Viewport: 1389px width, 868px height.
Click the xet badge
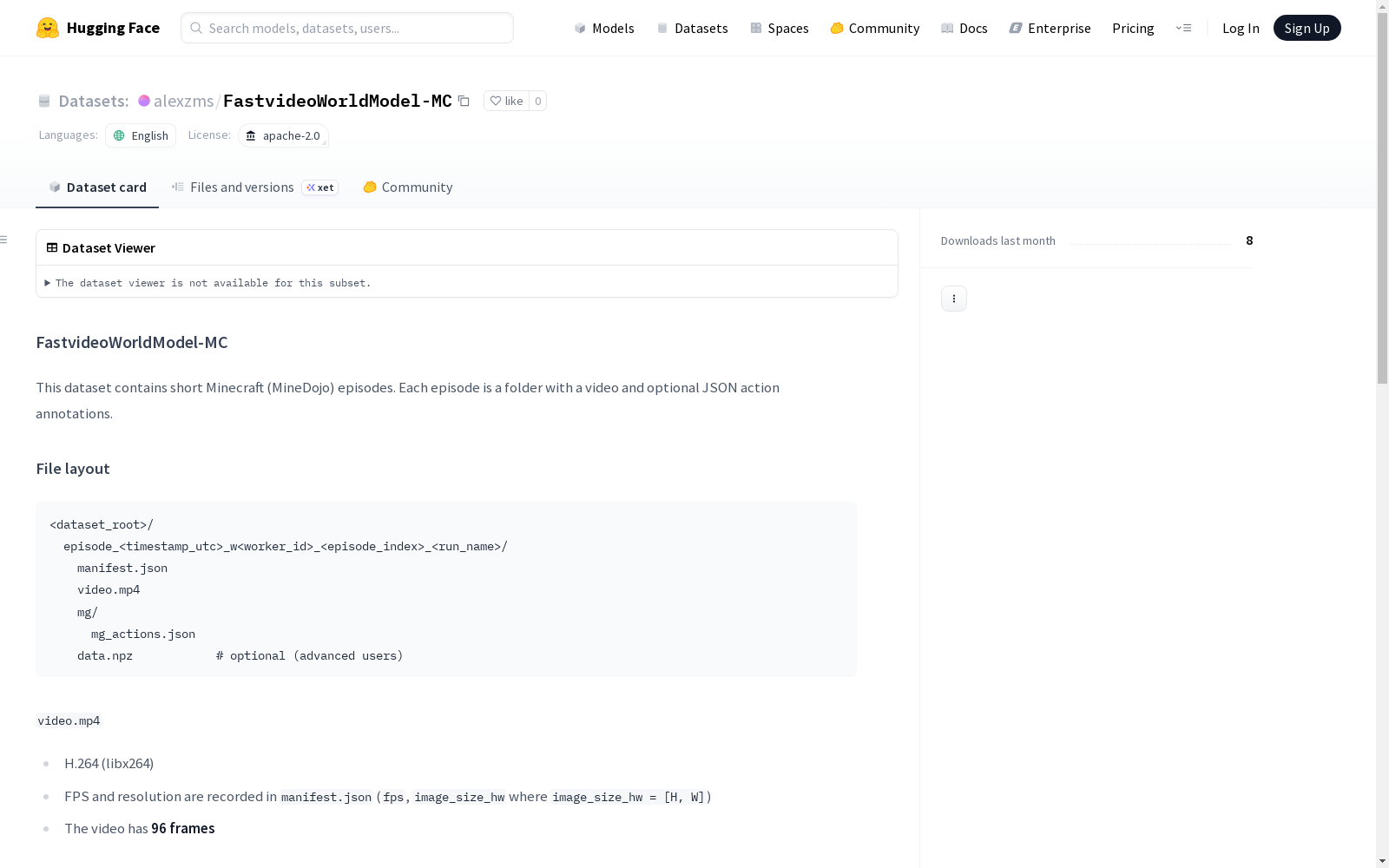(320, 187)
